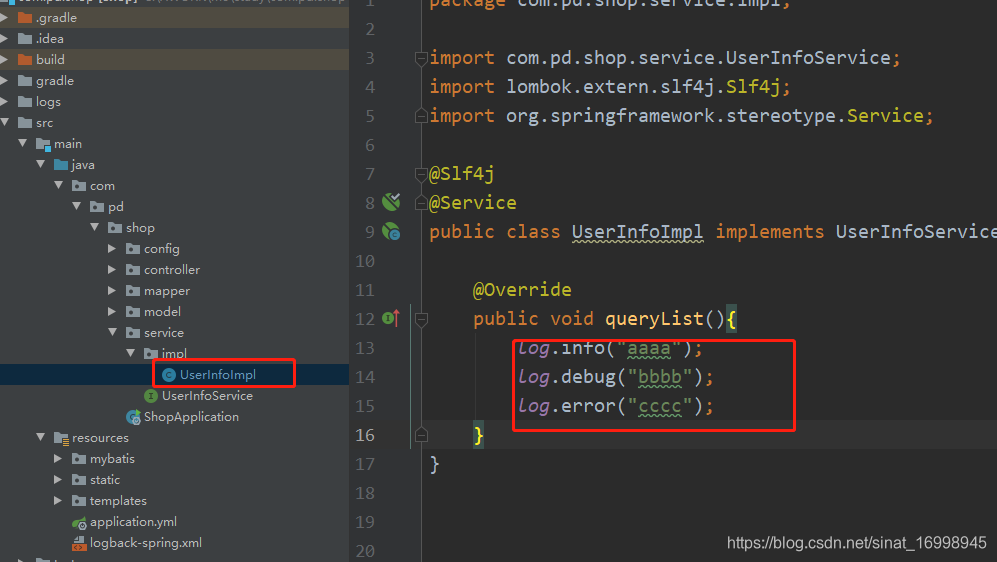Image resolution: width=997 pixels, height=562 pixels.
Task: Expand the model package arrow
Action: pyautogui.click(x=112, y=312)
